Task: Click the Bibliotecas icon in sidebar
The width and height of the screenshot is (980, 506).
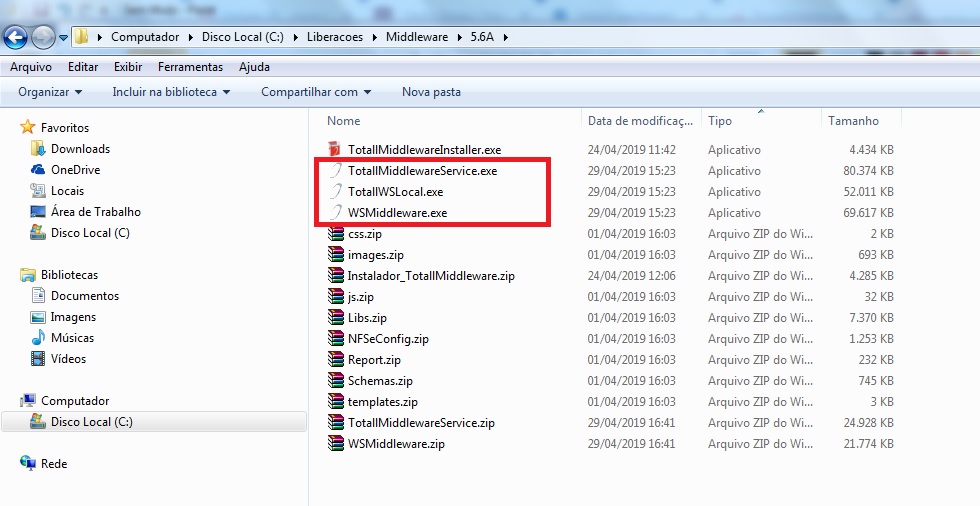Action: click(28, 275)
